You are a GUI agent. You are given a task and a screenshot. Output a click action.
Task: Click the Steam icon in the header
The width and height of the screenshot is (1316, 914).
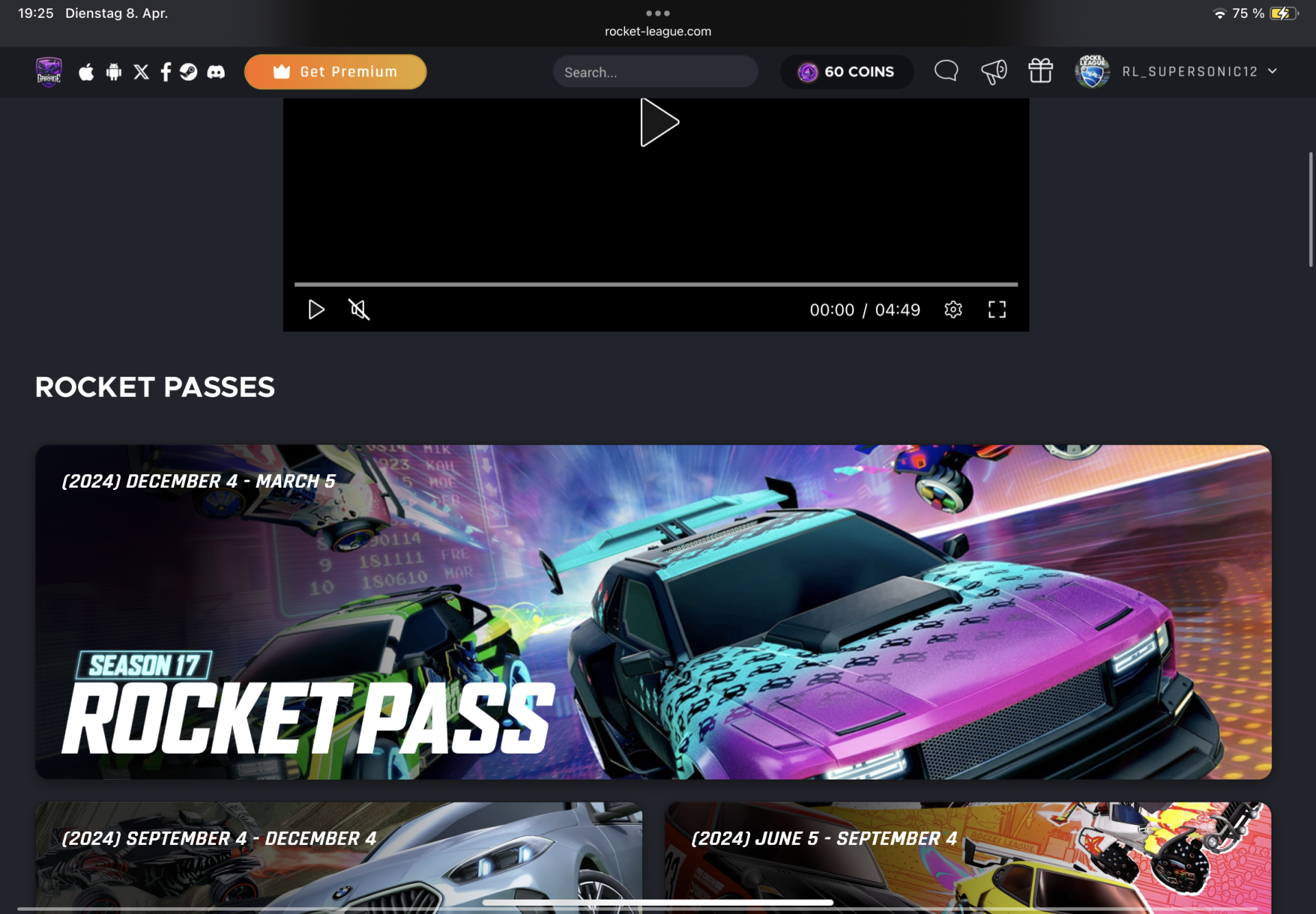(189, 71)
